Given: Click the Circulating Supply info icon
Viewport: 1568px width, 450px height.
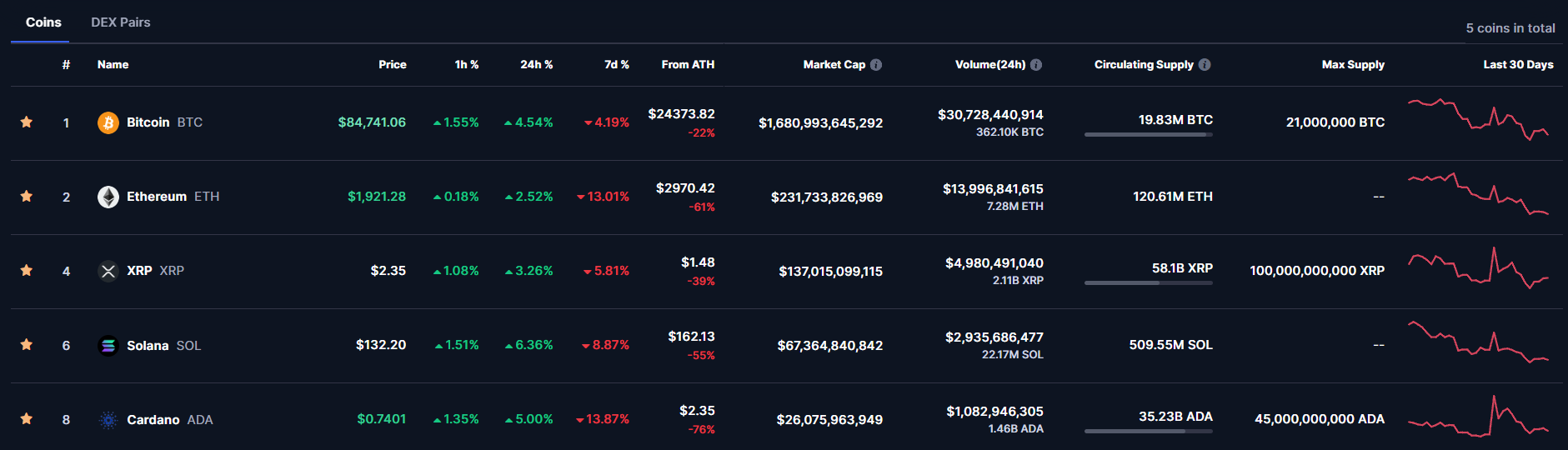Looking at the screenshot, I should 1205,65.
